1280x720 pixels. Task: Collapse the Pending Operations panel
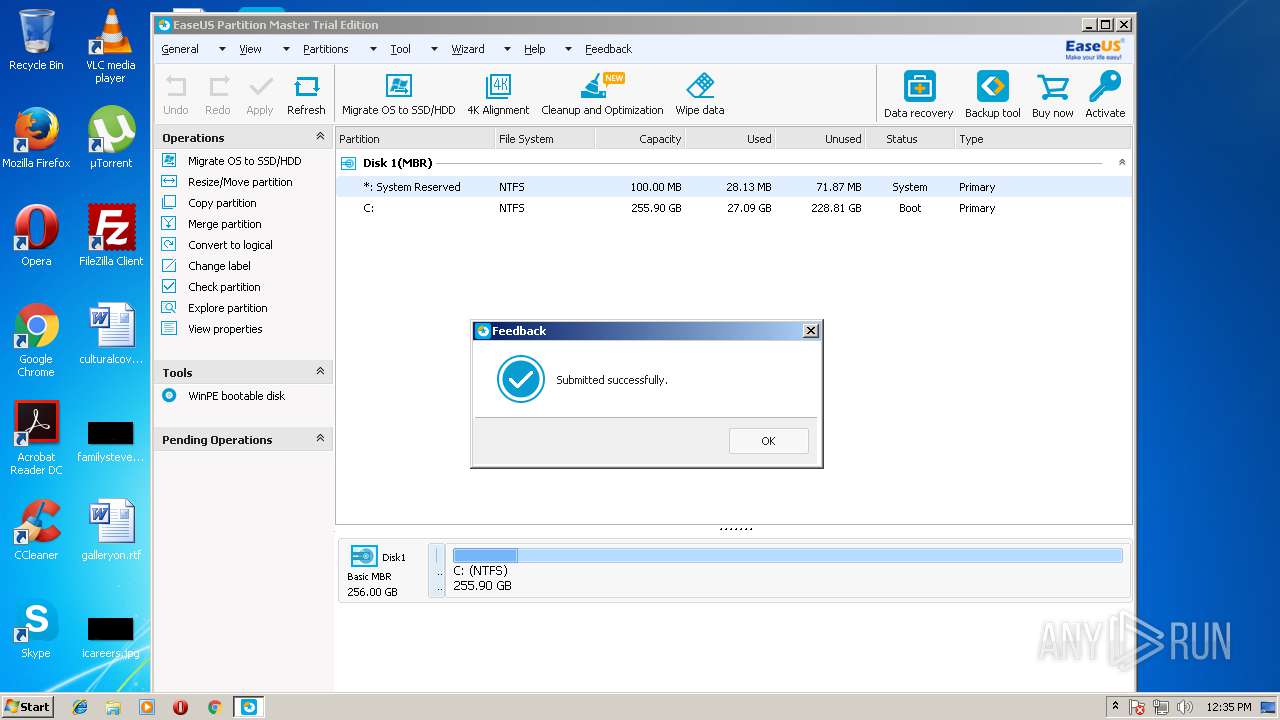pos(320,439)
